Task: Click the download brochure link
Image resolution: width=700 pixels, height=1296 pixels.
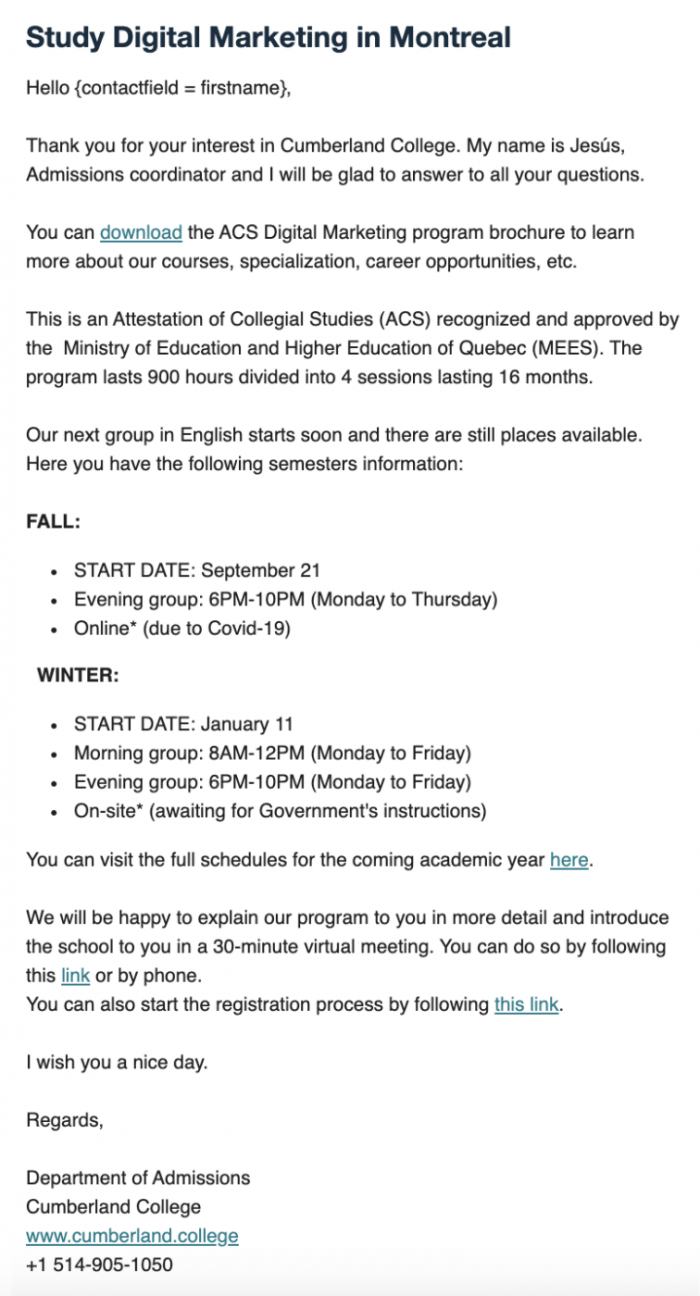Action: 140,233
